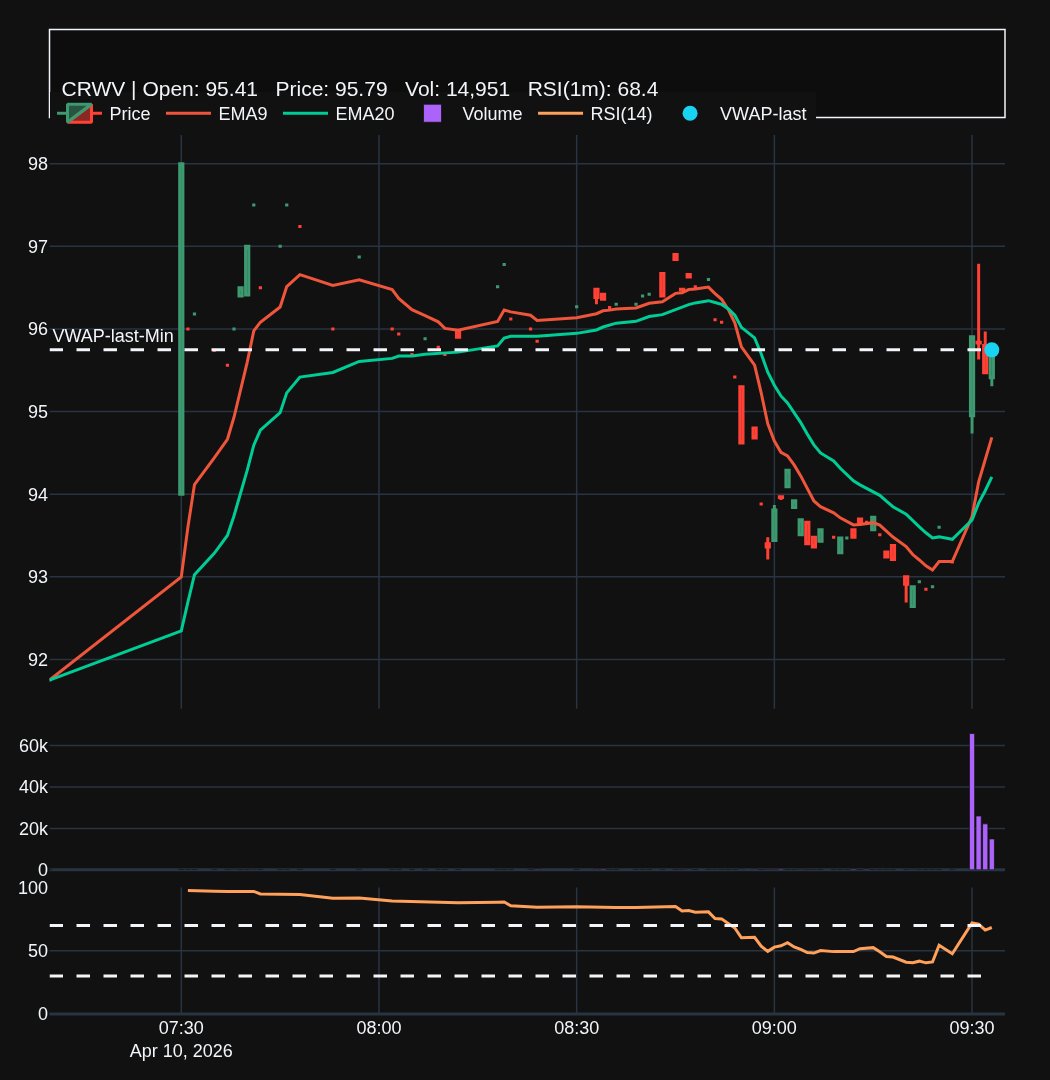Toggle the EMA20 legend entry
Viewport: 1050px width, 1080px height.
[340, 114]
